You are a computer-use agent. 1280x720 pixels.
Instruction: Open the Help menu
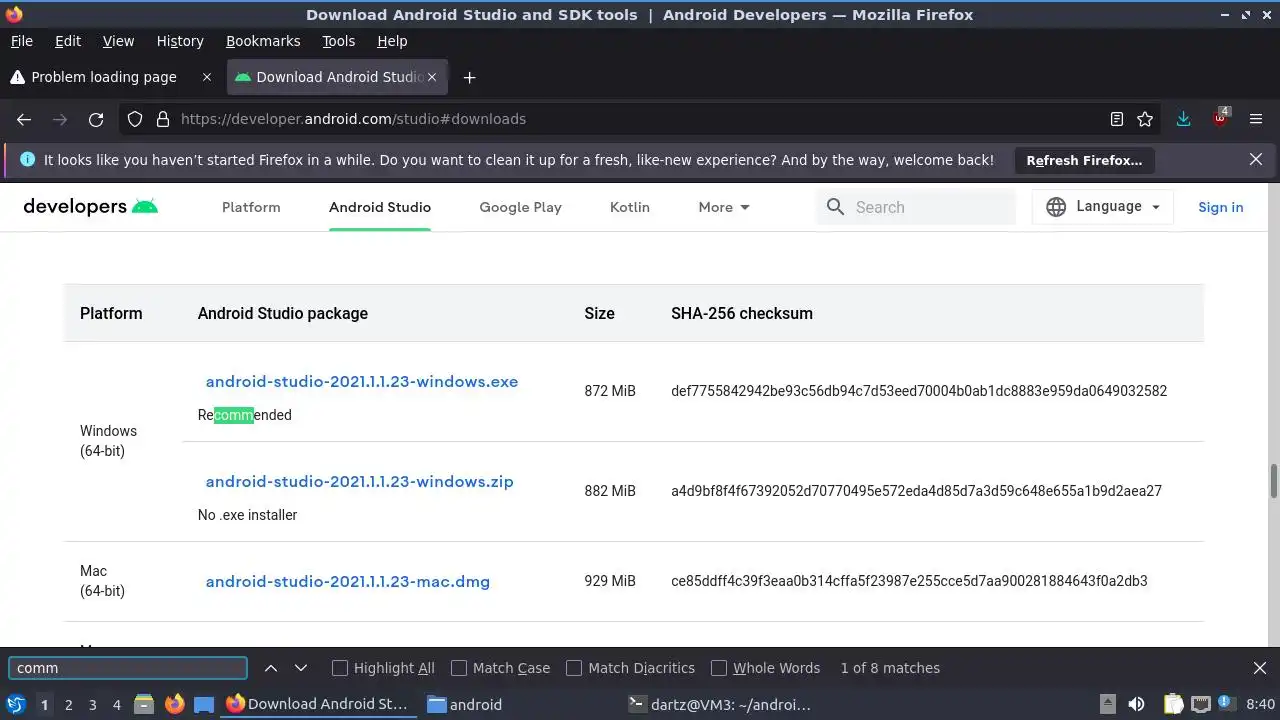392,41
